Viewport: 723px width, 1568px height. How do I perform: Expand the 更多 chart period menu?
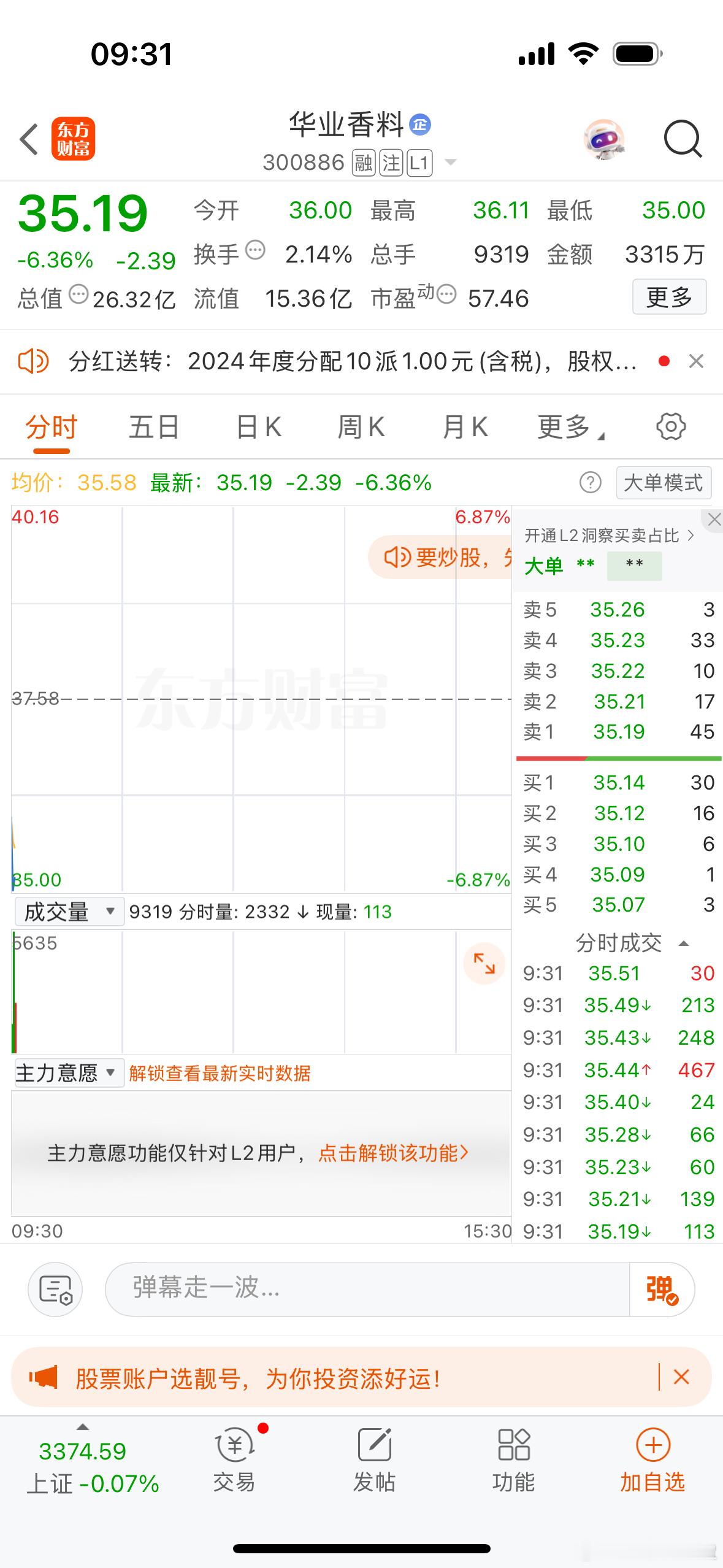(x=570, y=427)
